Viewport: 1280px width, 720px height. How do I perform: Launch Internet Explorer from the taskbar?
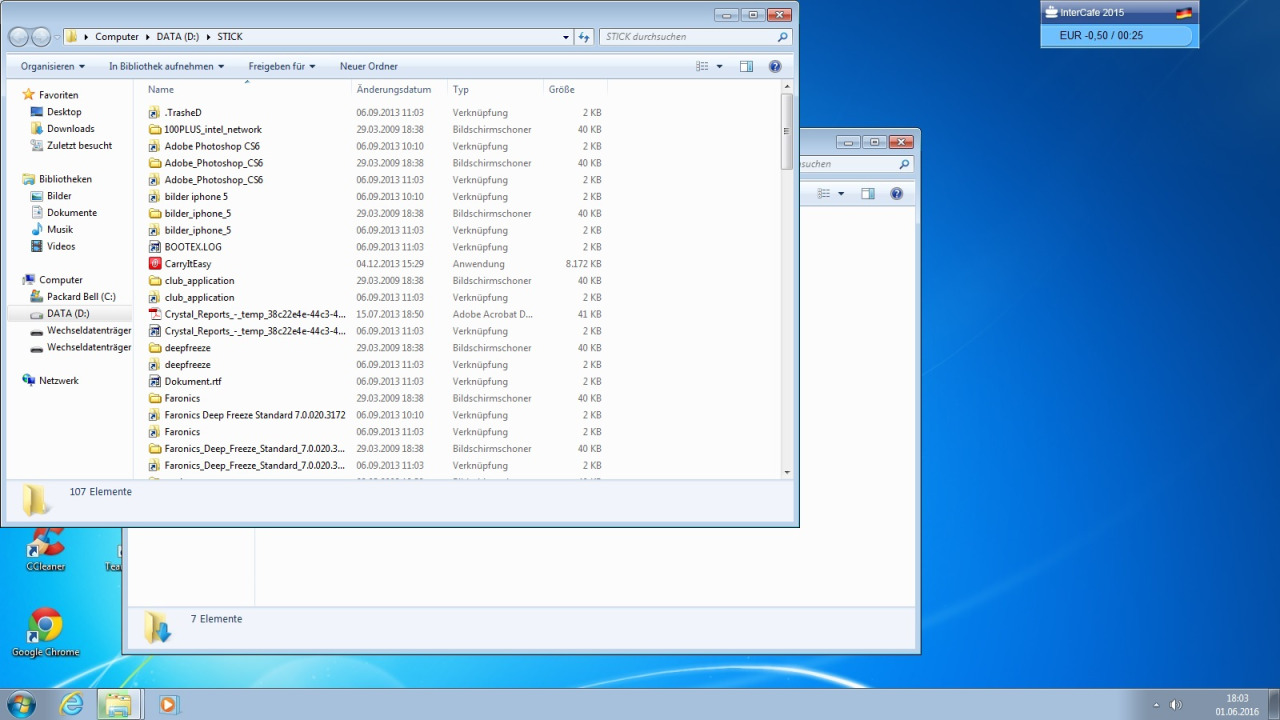click(x=72, y=704)
